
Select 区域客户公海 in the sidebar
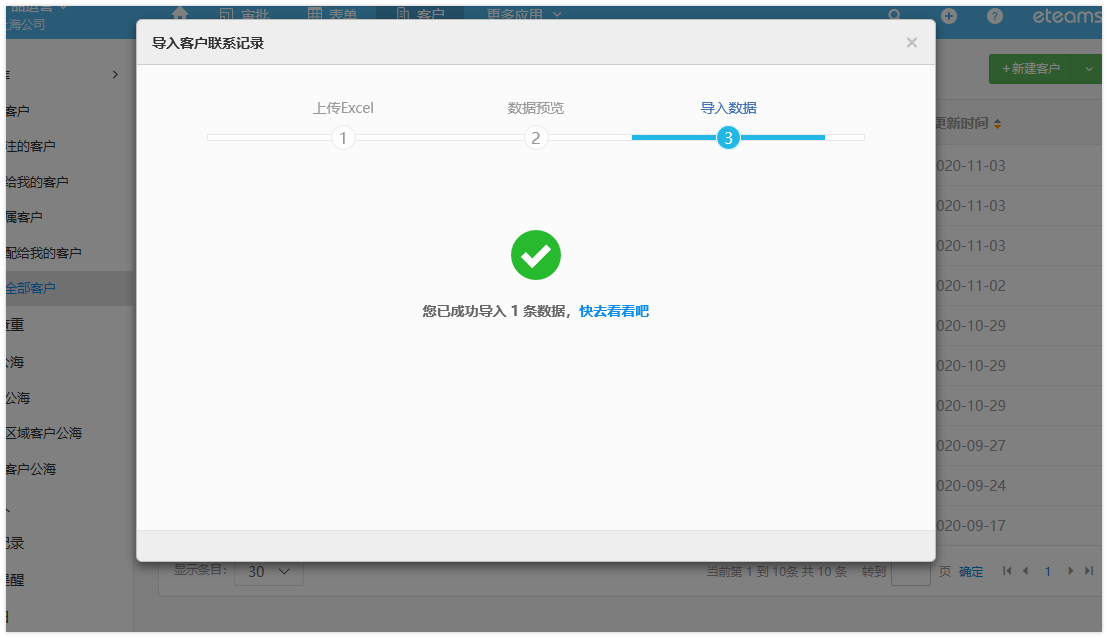(x=44, y=433)
